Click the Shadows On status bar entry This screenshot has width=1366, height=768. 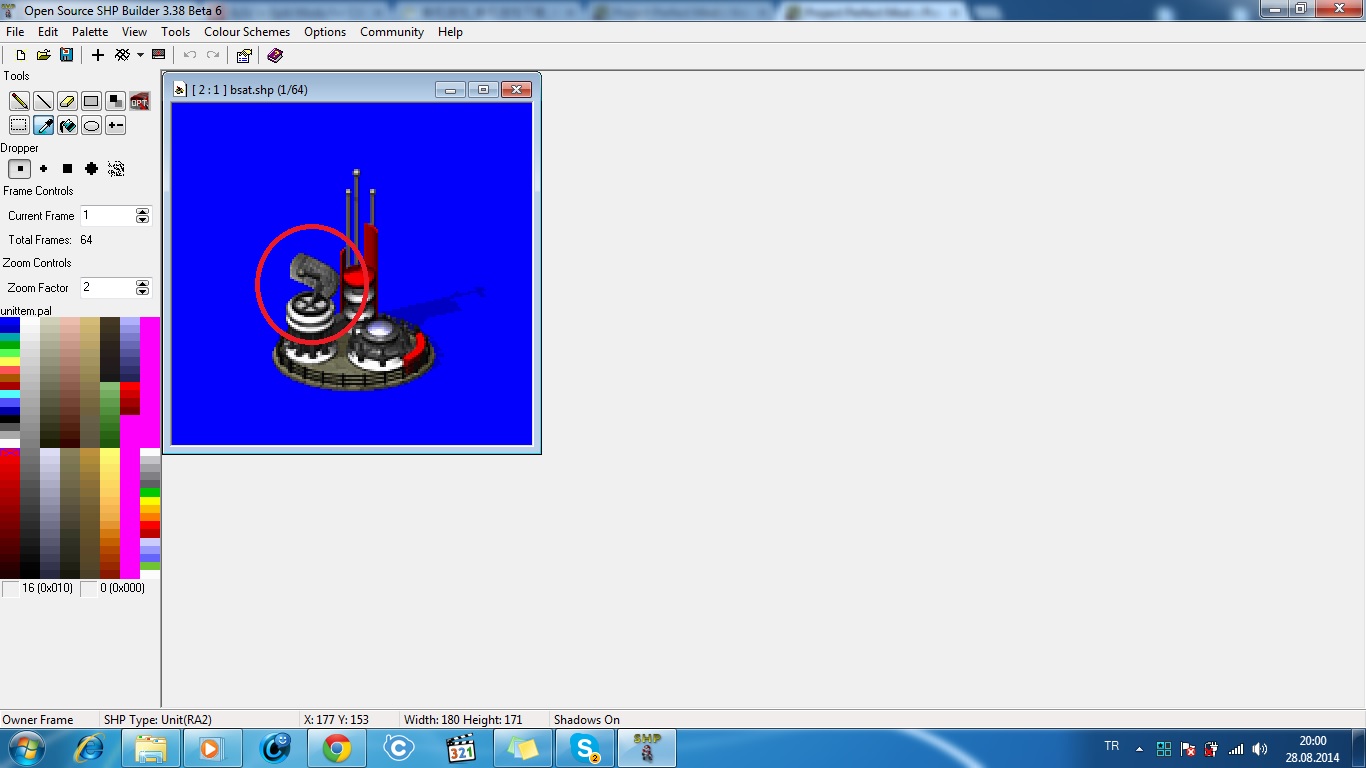[587, 720]
